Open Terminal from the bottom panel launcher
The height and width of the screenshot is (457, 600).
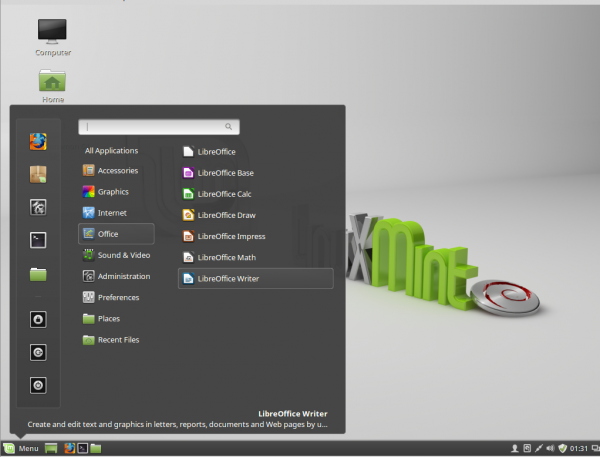click(83, 448)
